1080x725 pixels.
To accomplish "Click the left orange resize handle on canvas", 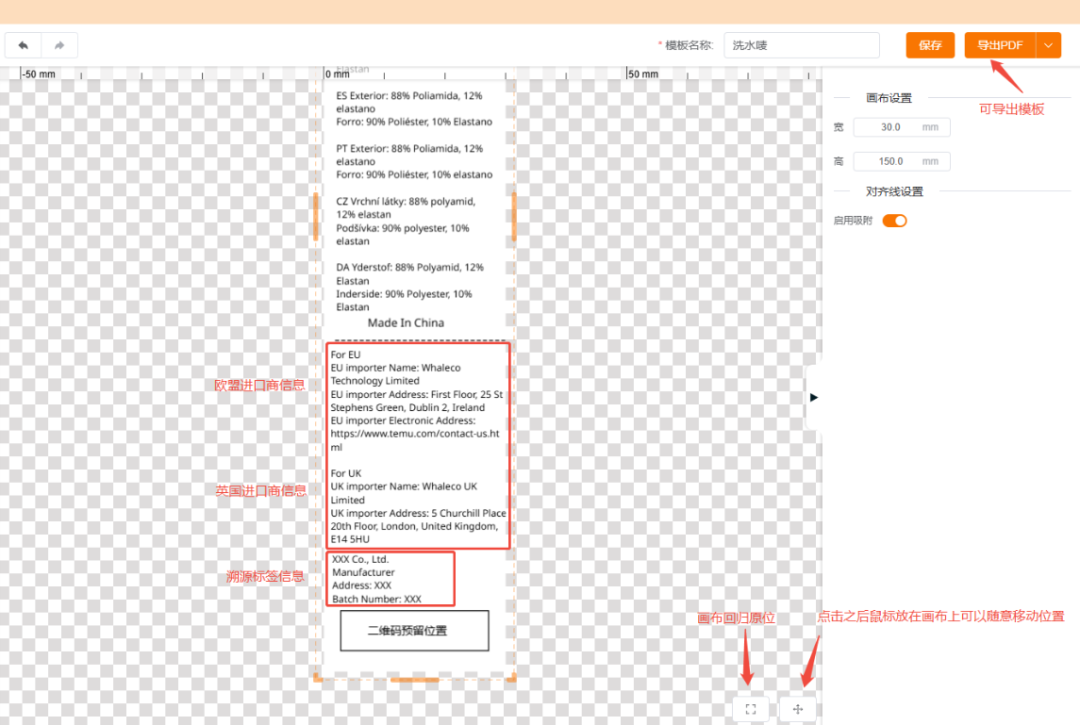I will point(315,216).
